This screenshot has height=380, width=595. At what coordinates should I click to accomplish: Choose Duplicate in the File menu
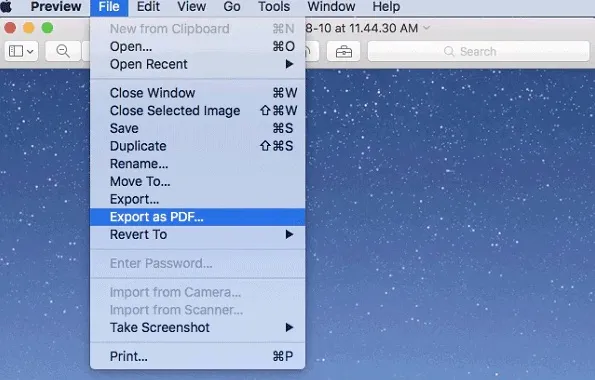tap(197, 146)
